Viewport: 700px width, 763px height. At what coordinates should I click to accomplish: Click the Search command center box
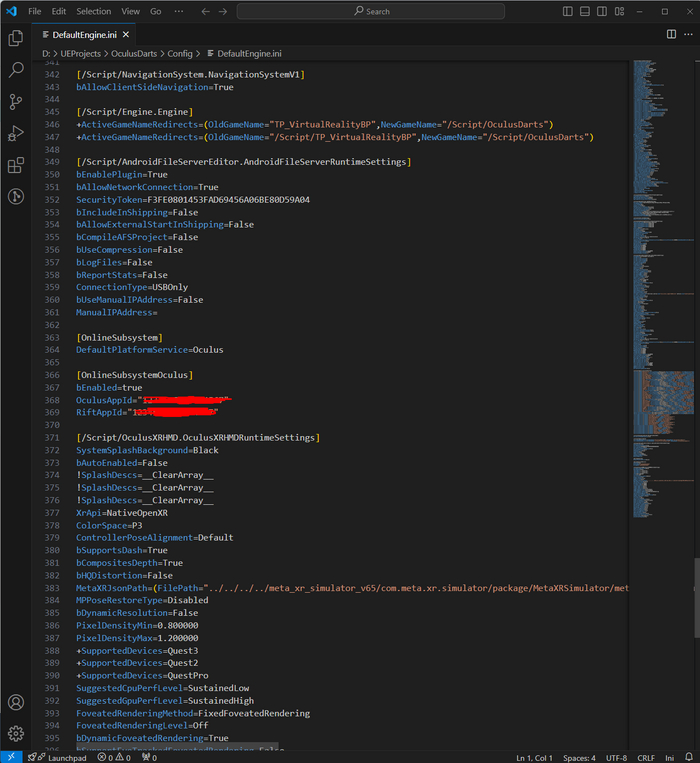coord(371,11)
